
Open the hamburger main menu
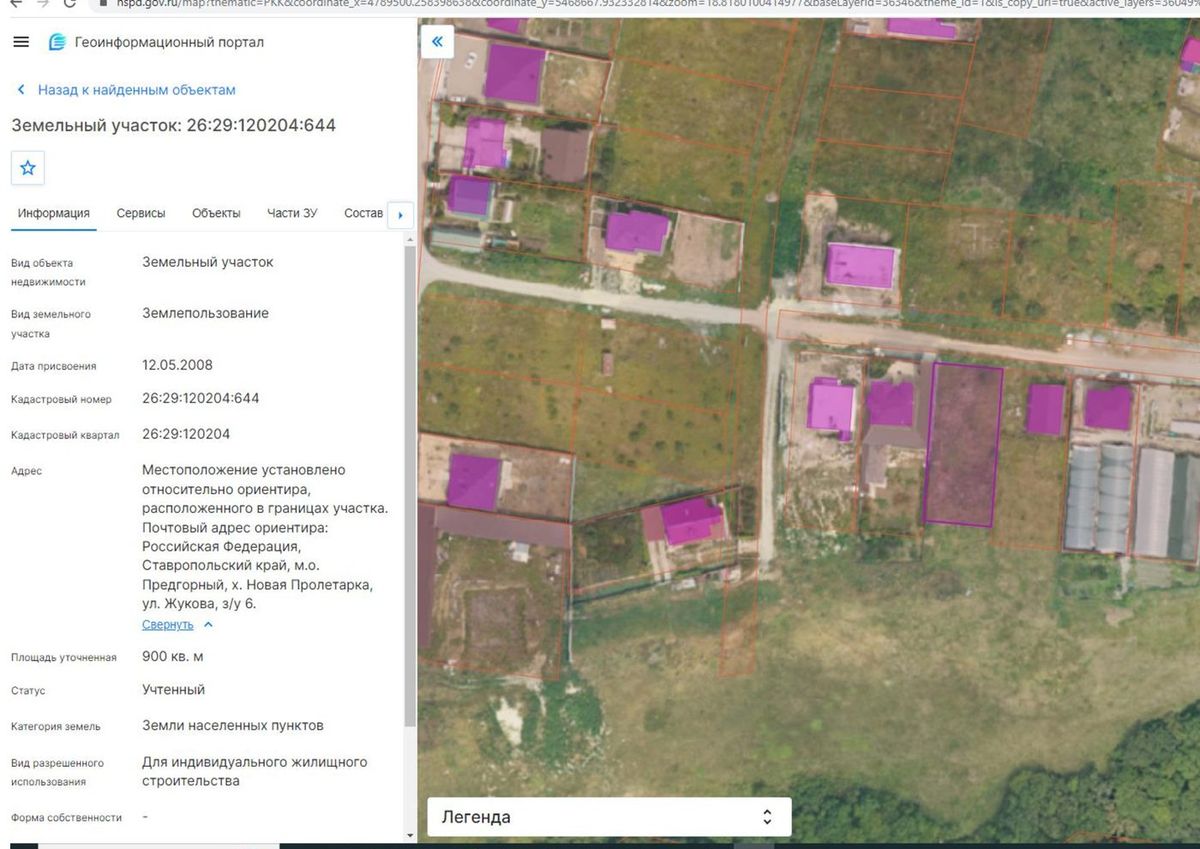[21, 42]
